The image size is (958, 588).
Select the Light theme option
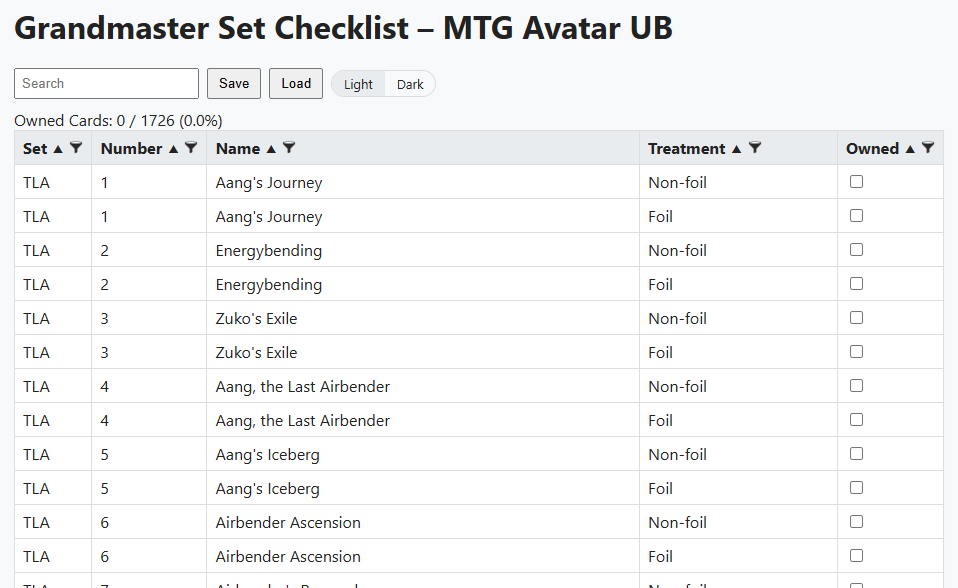[358, 84]
